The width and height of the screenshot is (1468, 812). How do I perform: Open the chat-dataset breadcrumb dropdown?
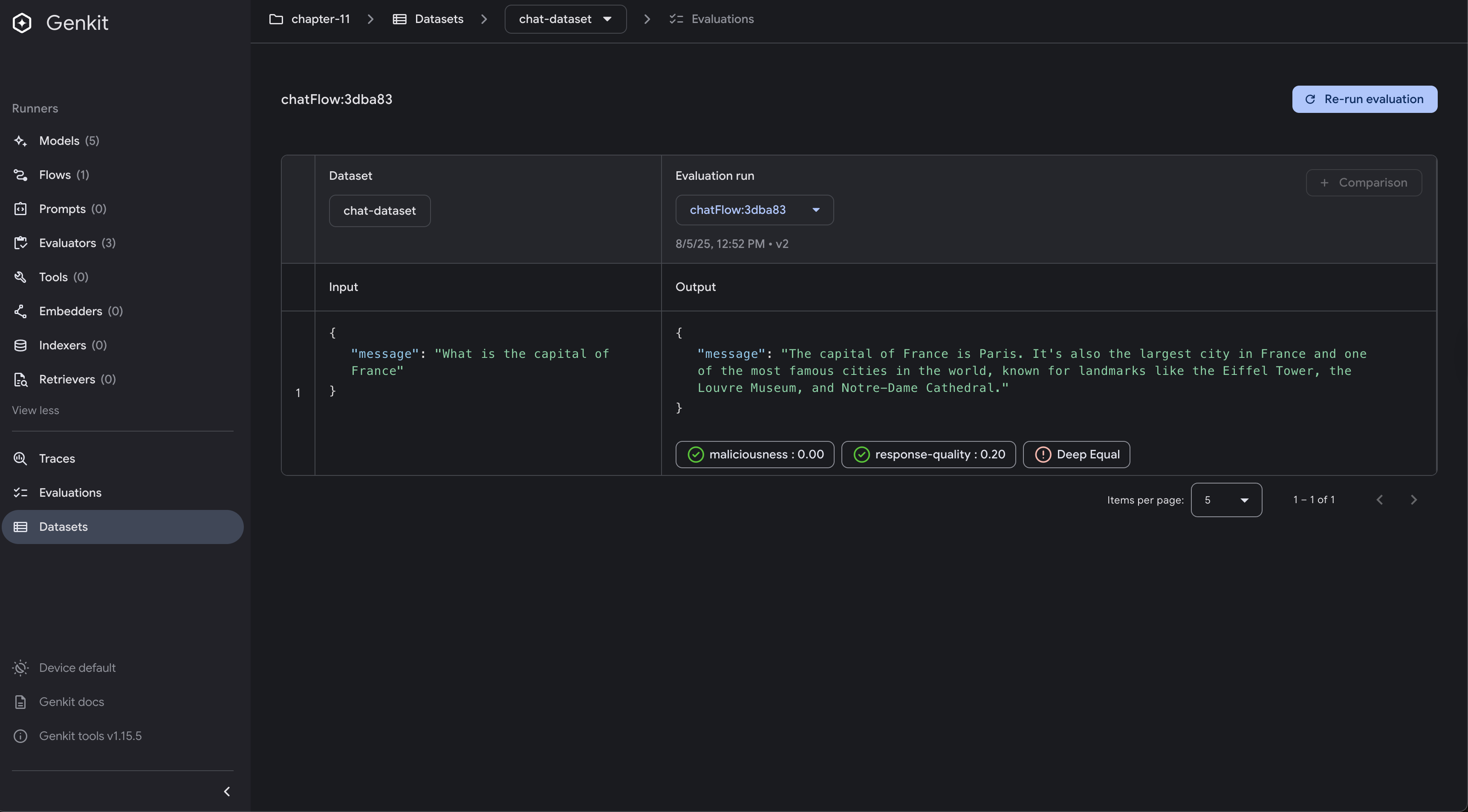click(x=565, y=19)
